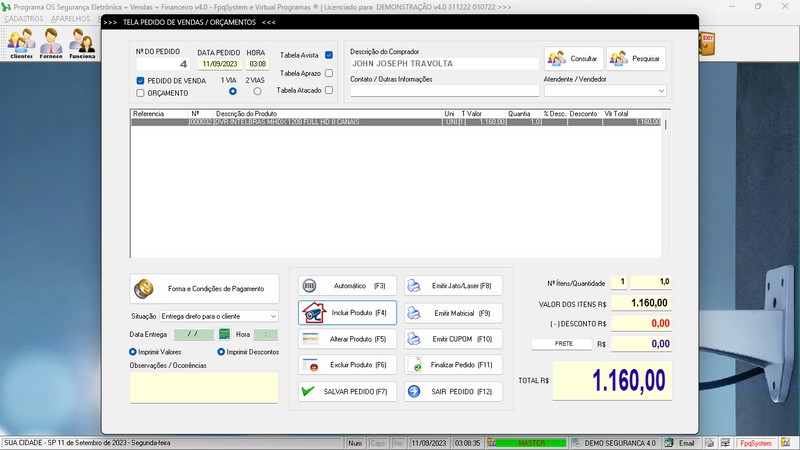Image resolution: width=800 pixels, height=450 pixels.
Task: Open the Clientes toolbar icon
Action: coord(21,43)
